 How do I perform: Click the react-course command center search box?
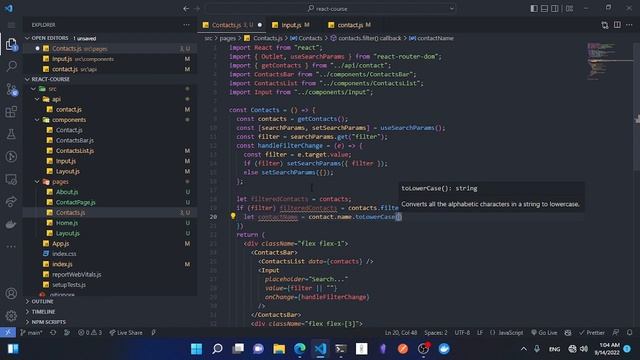pos(330,9)
